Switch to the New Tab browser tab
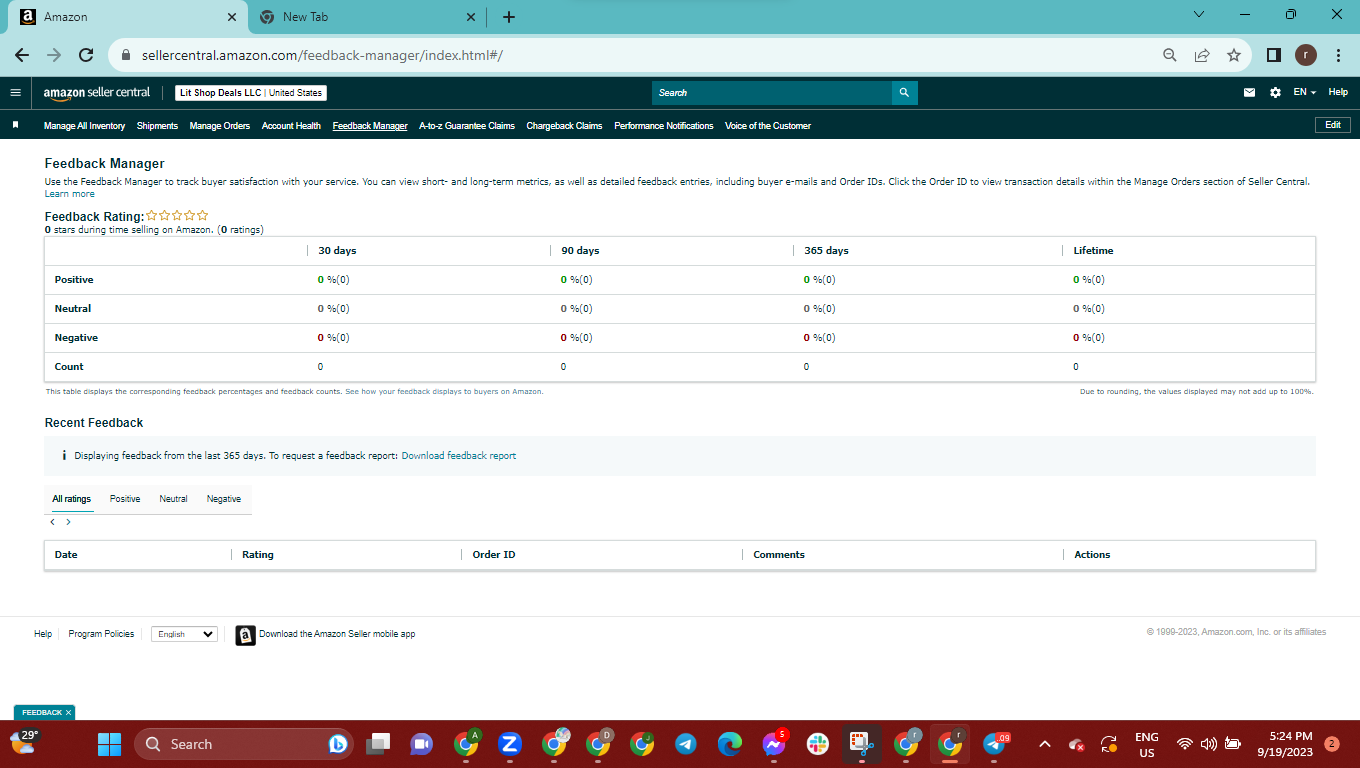Screen dimensions: 1360x768 367,17
